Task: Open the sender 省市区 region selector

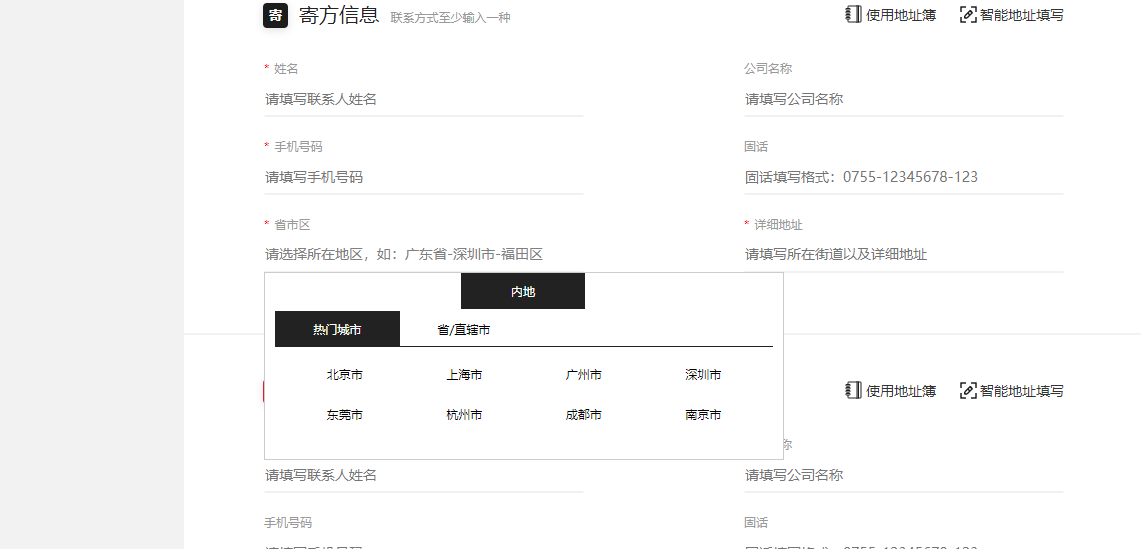Action: (423, 255)
